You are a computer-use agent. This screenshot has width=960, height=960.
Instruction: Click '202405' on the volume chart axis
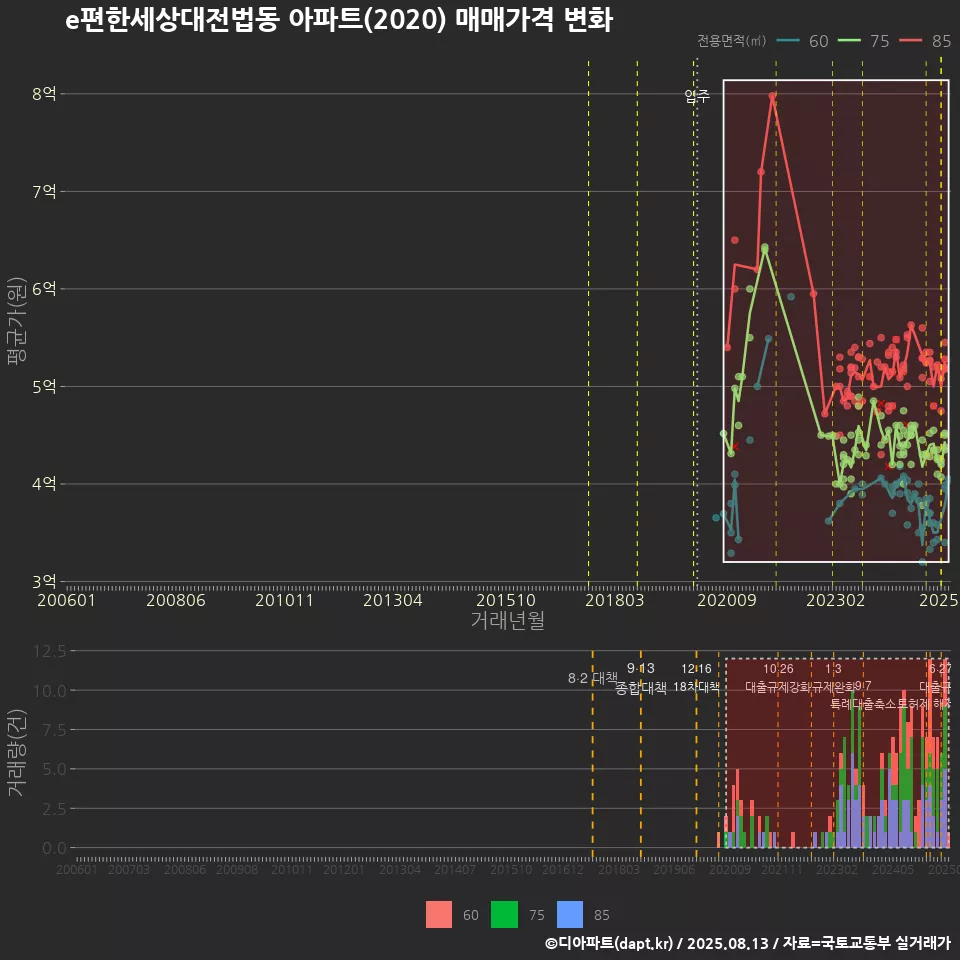(x=893, y=869)
